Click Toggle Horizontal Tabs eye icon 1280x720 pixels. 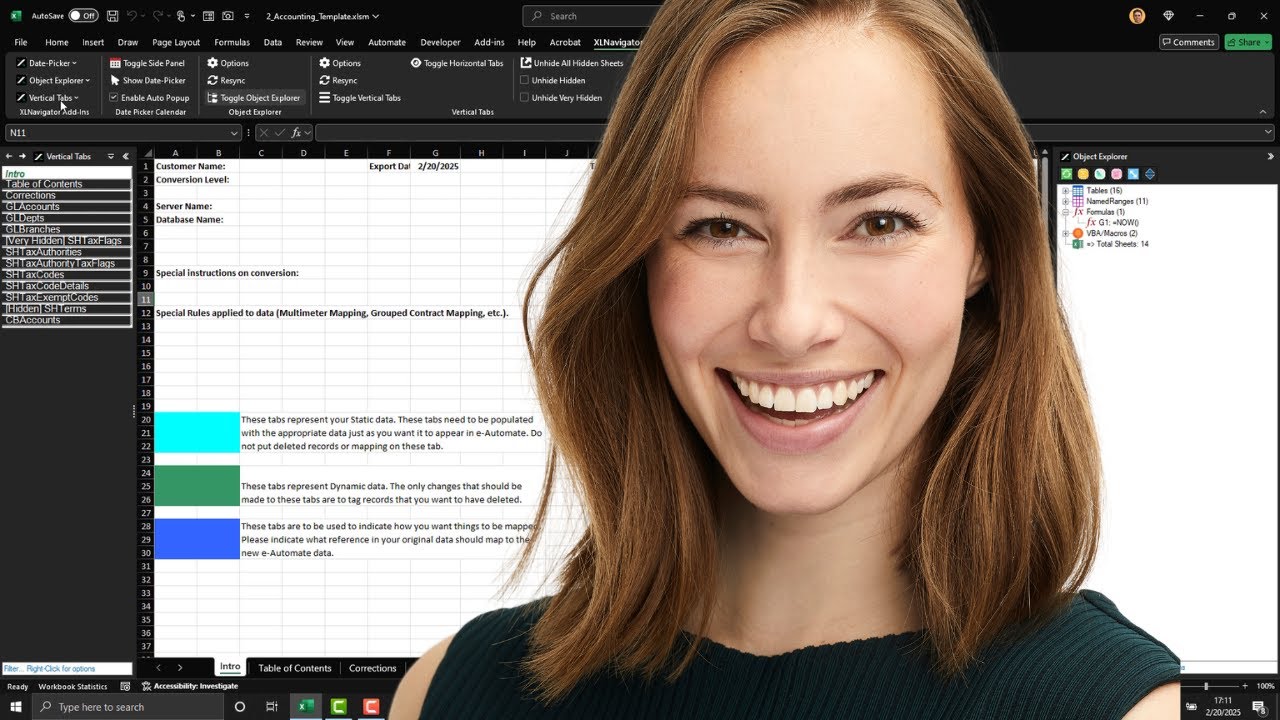coord(416,63)
